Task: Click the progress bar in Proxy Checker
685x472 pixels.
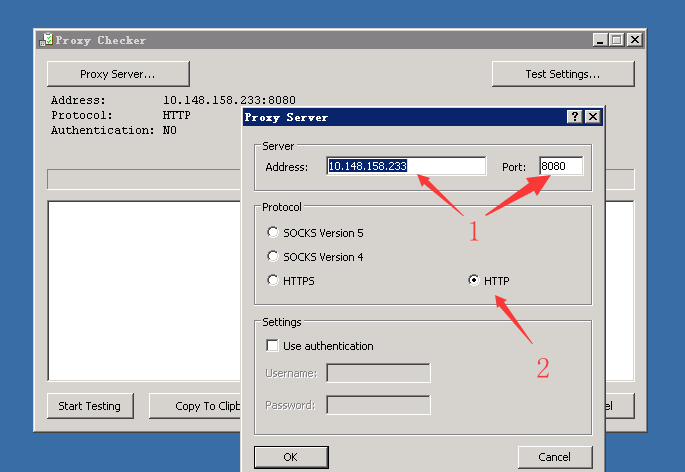Action: (x=144, y=179)
